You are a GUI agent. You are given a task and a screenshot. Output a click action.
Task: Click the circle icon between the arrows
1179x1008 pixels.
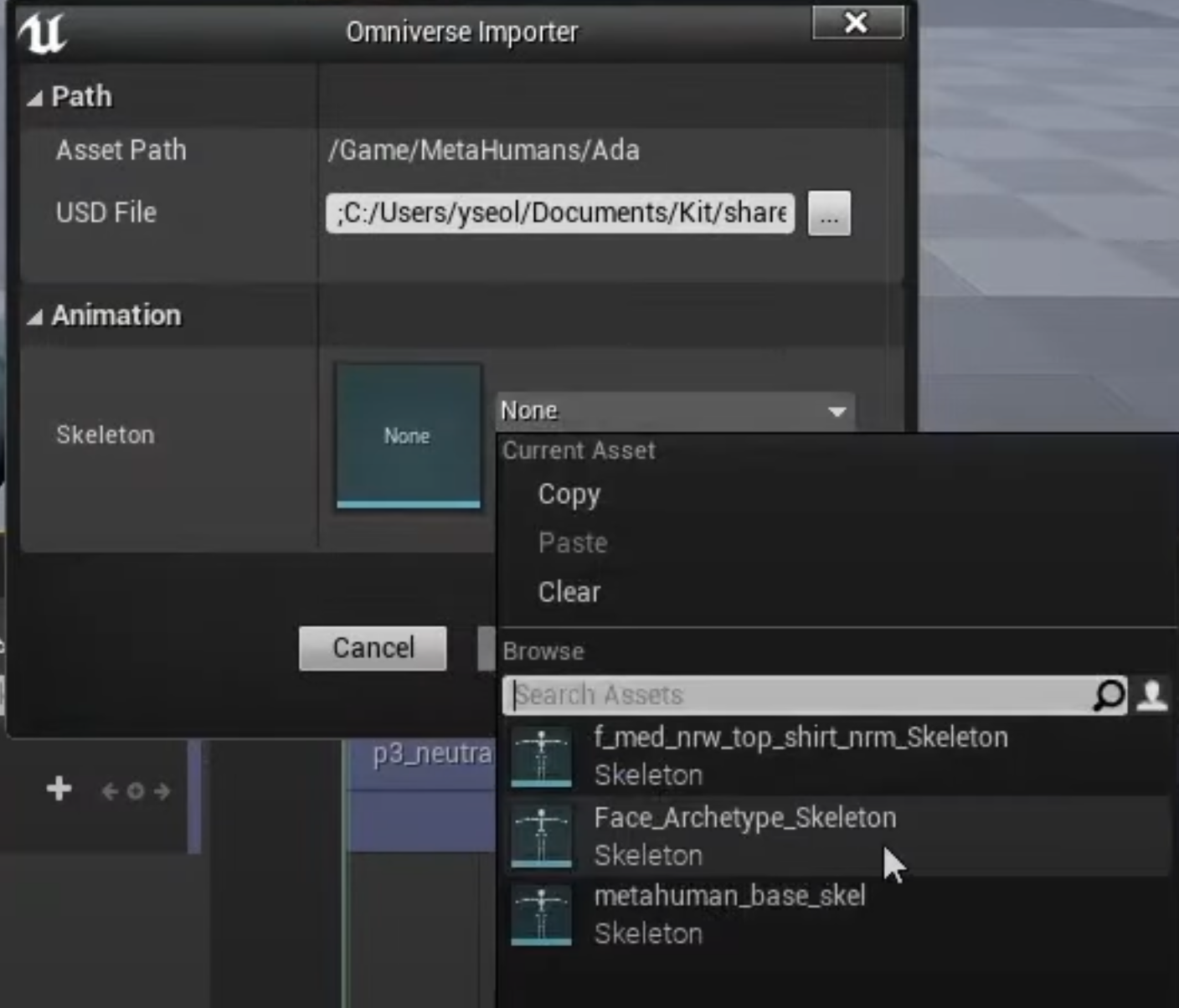click(x=136, y=790)
